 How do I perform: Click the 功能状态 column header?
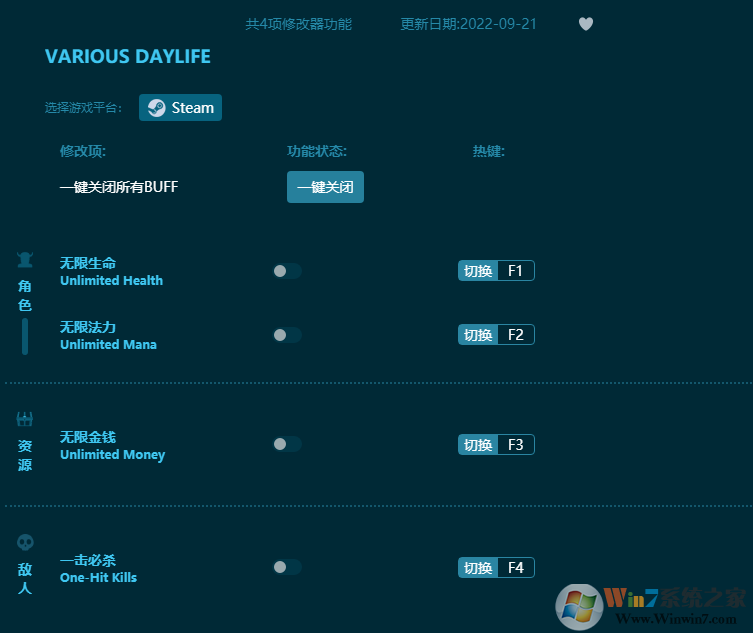[317, 151]
